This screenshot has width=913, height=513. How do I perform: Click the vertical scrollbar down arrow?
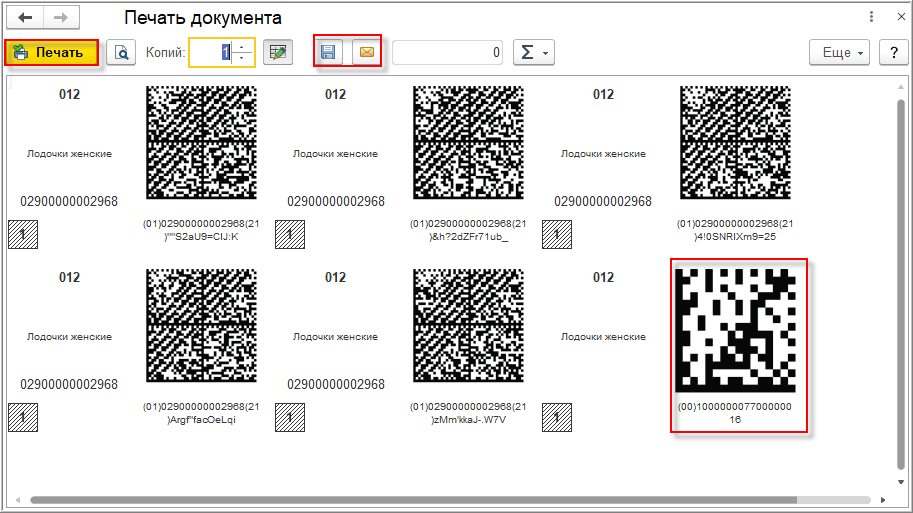[901, 482]
